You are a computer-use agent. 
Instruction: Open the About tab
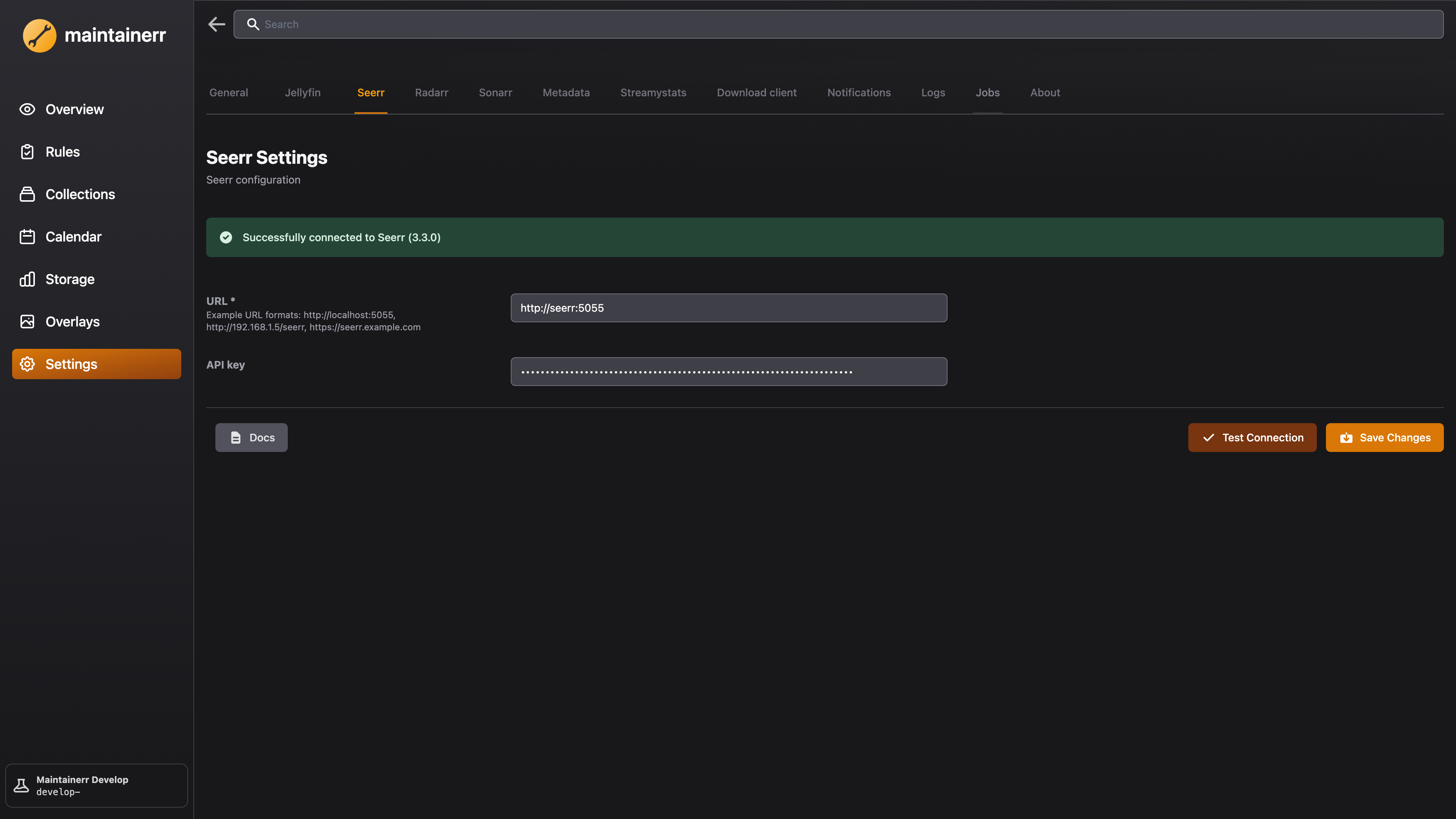[x=1045, y=93]
